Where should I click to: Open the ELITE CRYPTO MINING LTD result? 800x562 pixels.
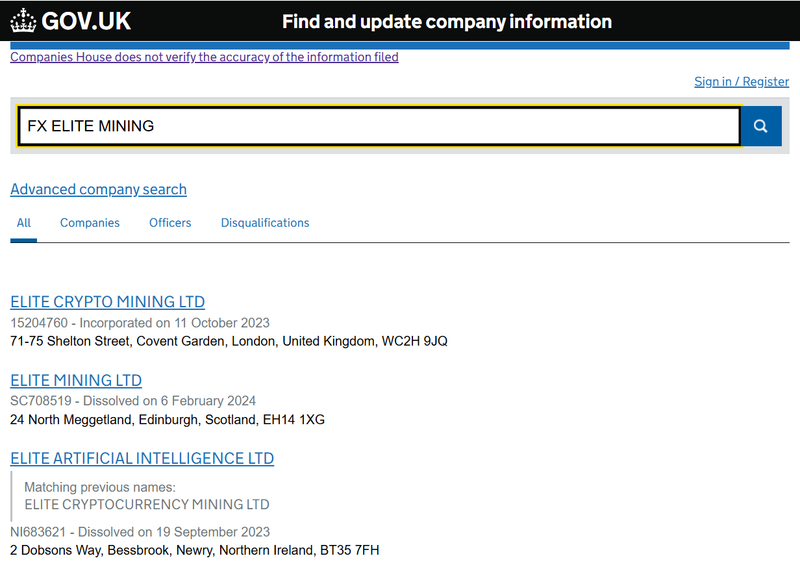pos(108,302)
